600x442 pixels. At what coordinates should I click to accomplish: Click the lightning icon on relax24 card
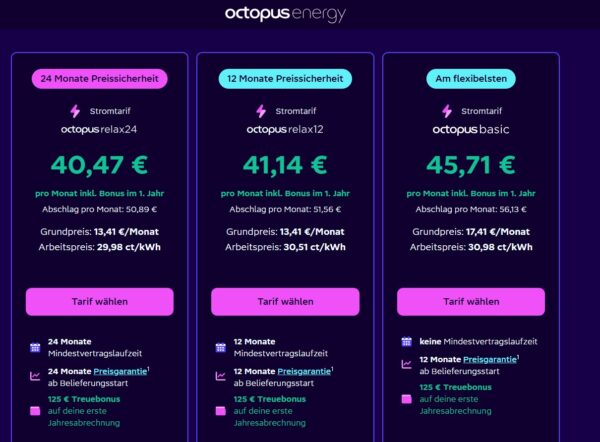click(x=75, y=112)
